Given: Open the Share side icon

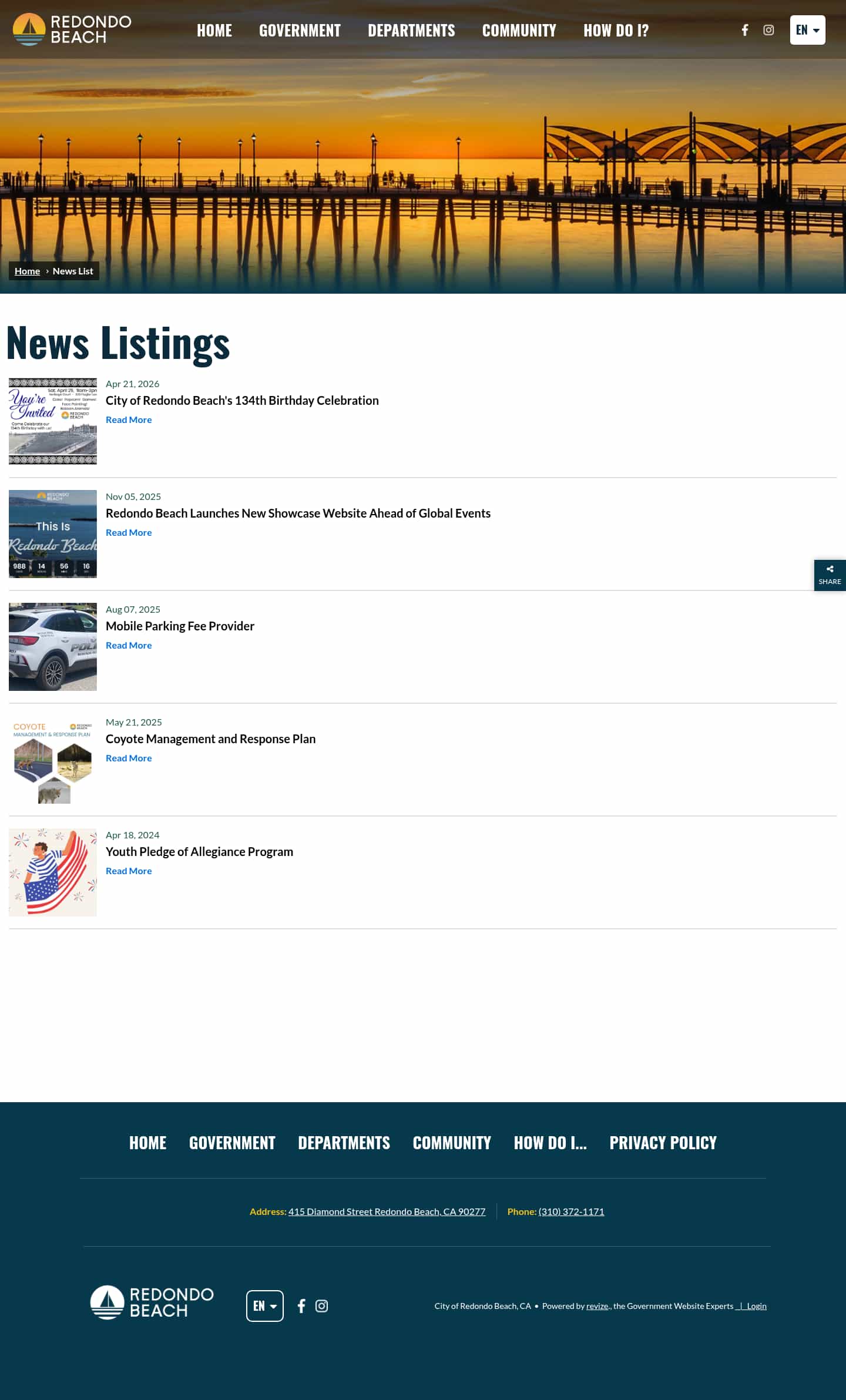Looking at the screenshot, I should click(830, 575).
